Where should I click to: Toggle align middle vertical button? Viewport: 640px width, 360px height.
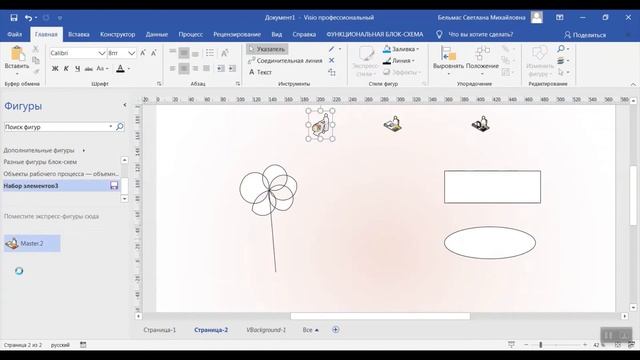tap(184, 53)
